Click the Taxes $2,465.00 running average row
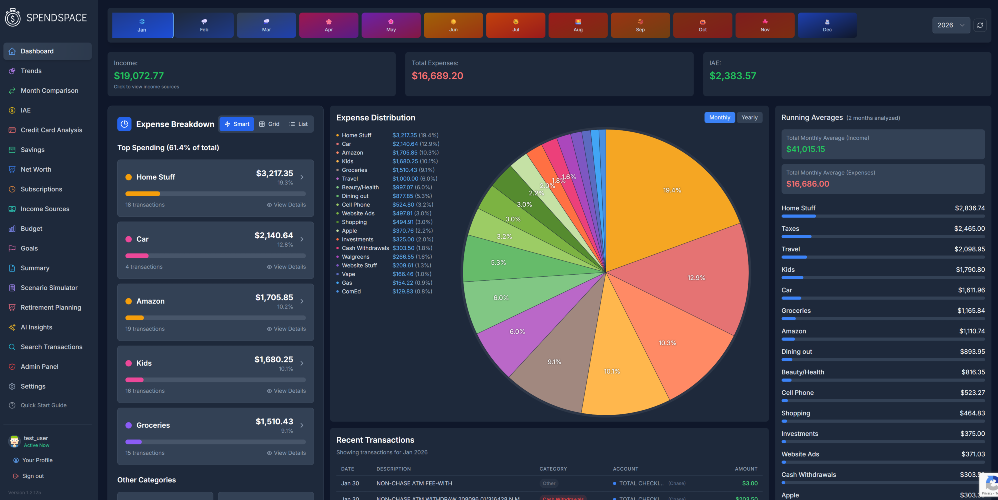This screenshot has width=998, height=500. pos(883,232)
